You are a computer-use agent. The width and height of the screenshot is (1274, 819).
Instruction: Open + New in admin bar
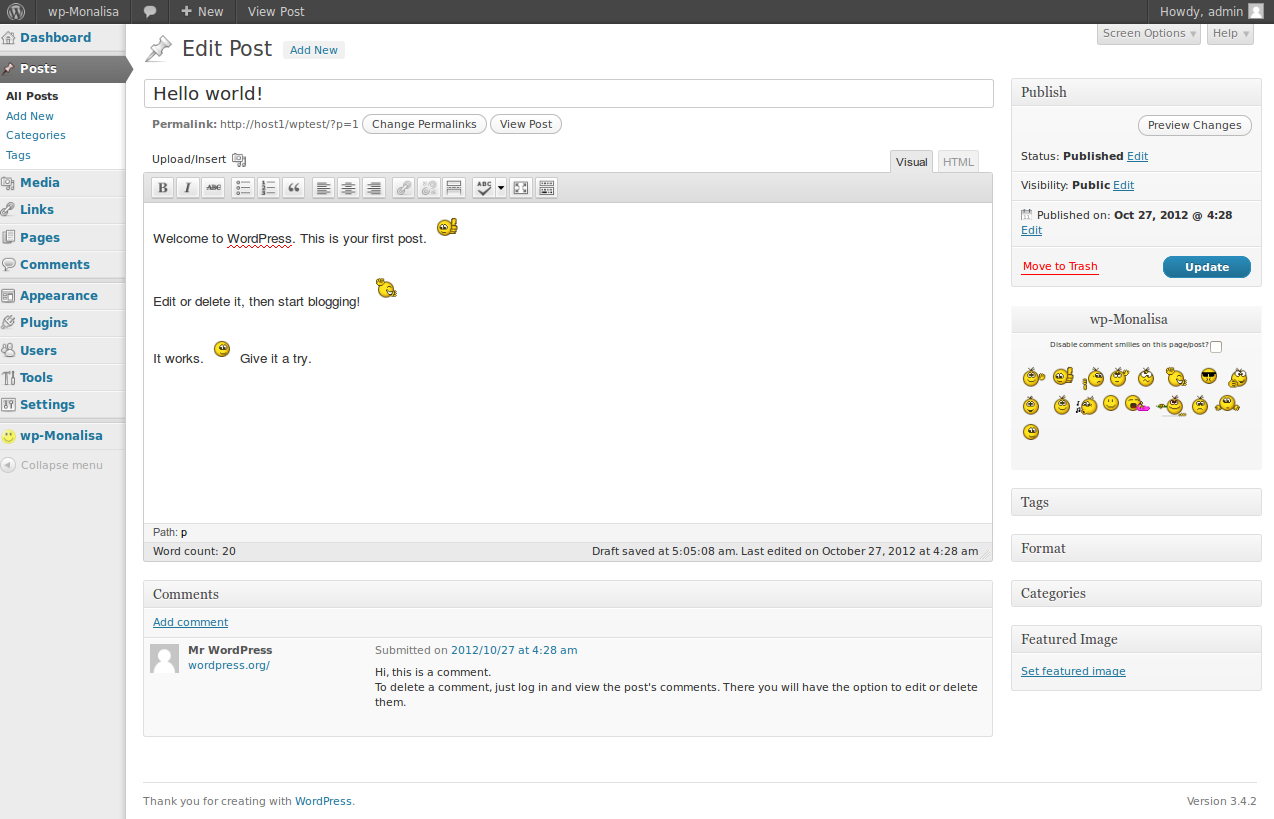[202, 12]
